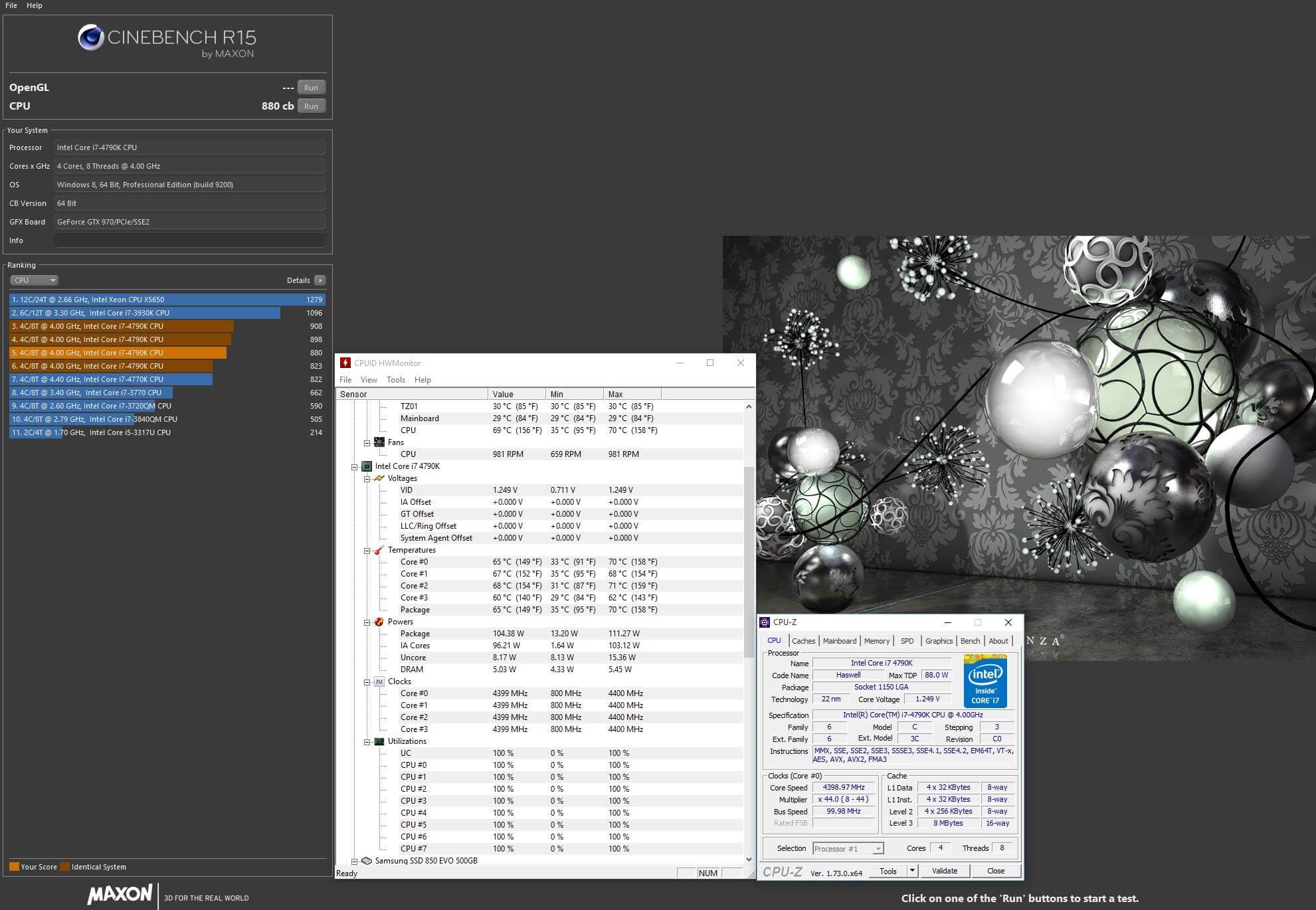
Task: Click the HWMonitor vertical scrollbar down arrow
Action: point(749,859)
